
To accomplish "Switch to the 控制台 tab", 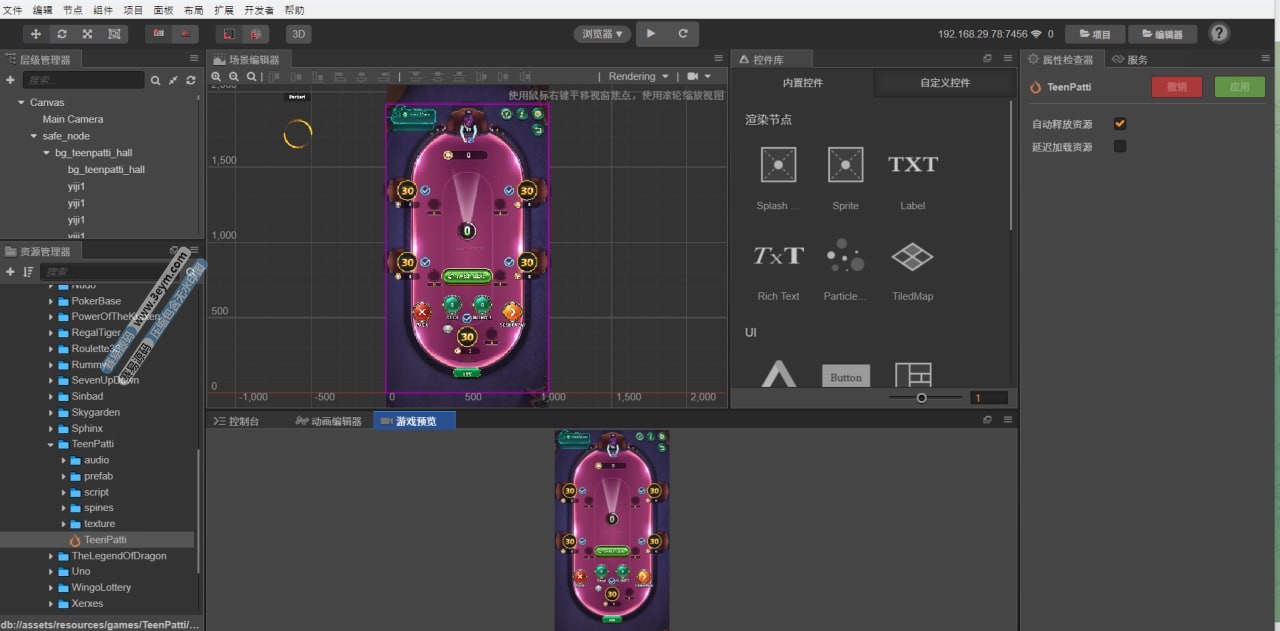I will click(237, 421).
